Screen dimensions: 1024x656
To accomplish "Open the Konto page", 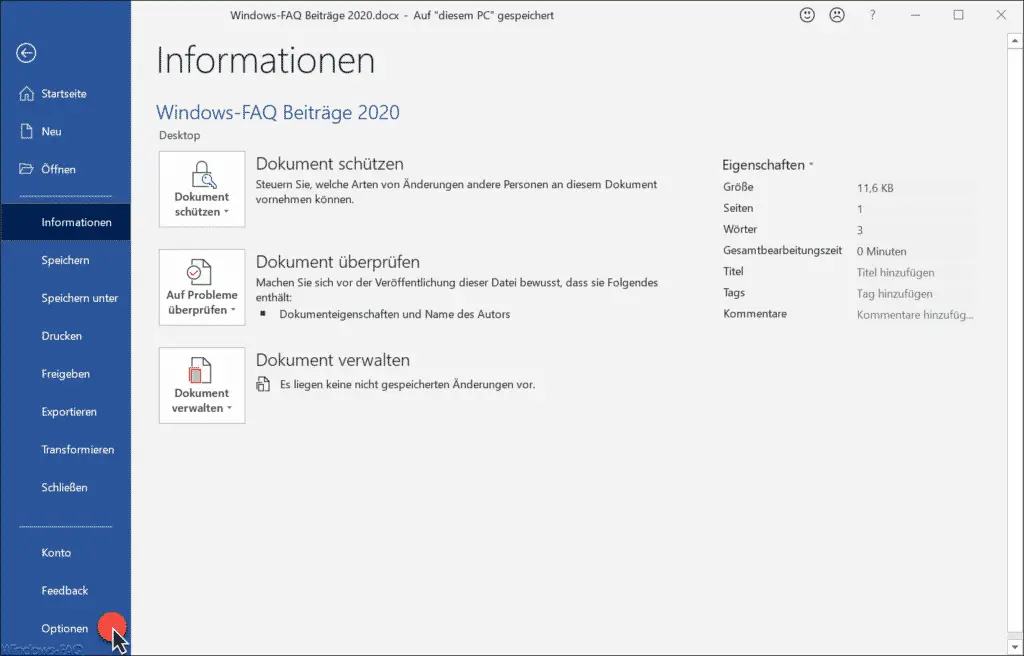I will (x=65, y=553).
